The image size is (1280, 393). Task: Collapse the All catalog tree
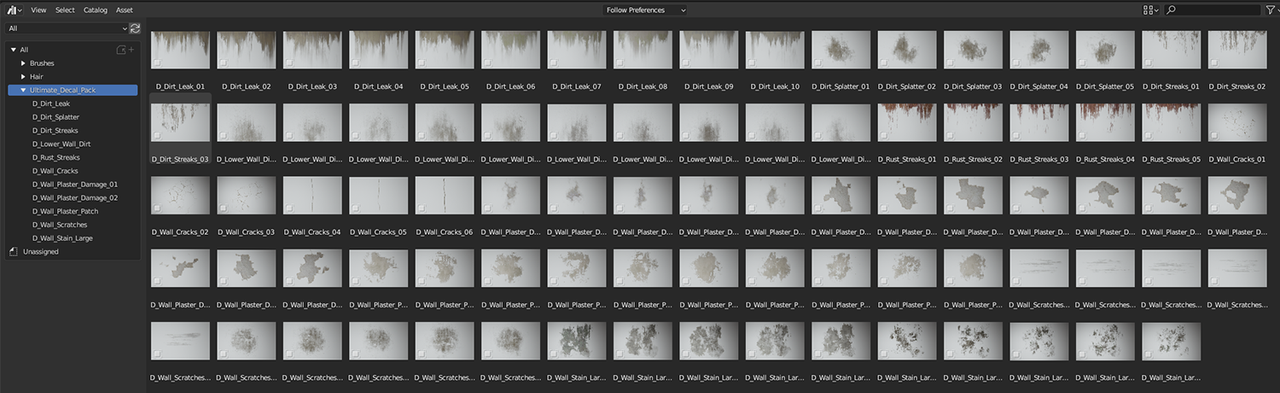13,49
